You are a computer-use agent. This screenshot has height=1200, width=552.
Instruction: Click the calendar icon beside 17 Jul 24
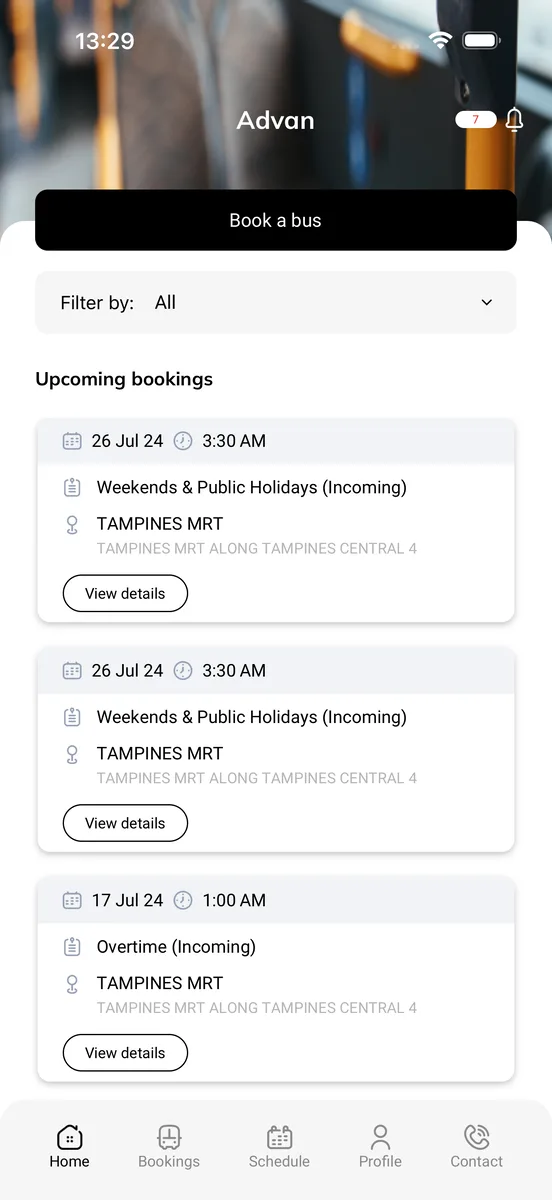pos(72,900)
